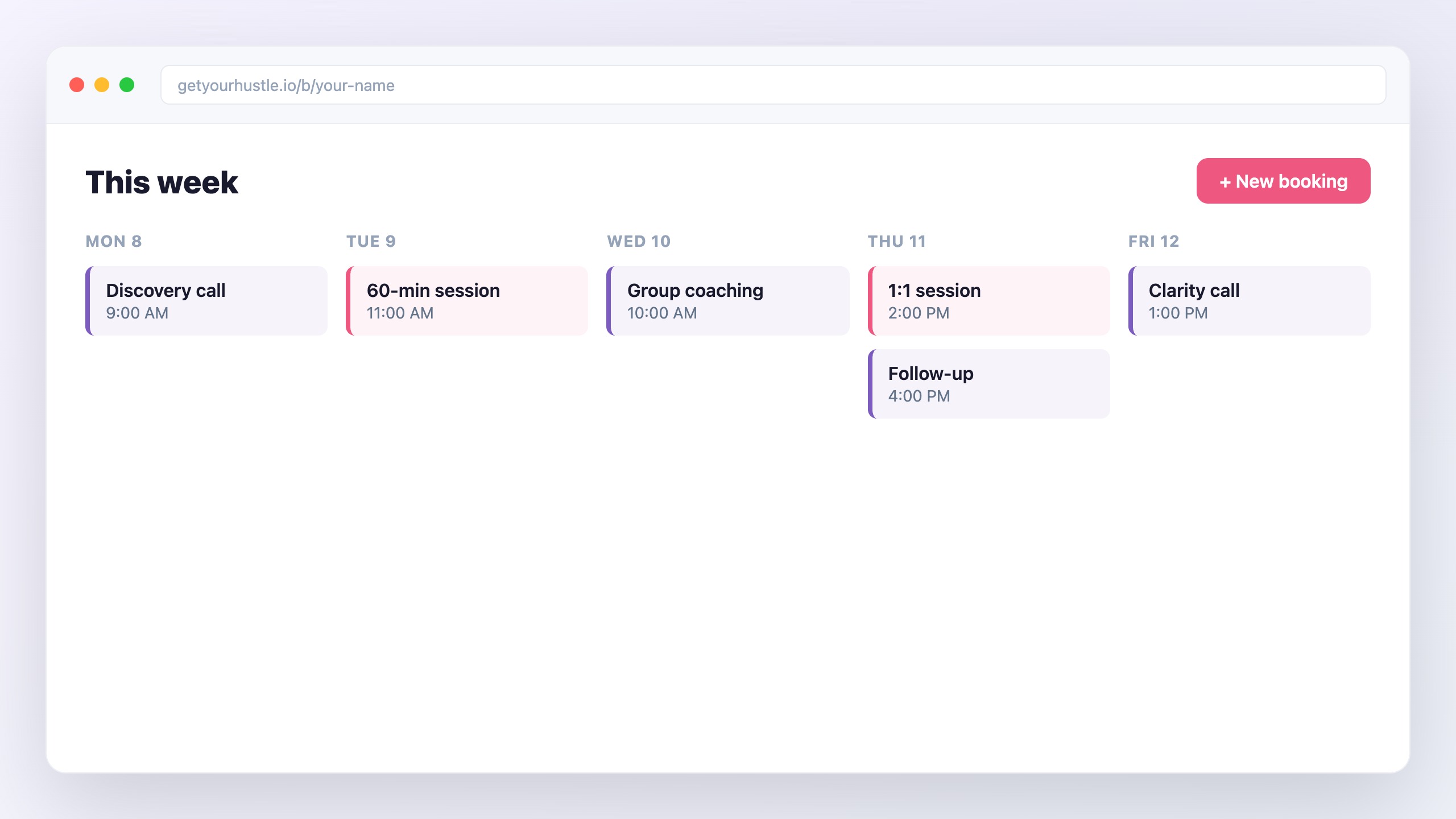Click the WED 10 day header

[x=639, y=241]
